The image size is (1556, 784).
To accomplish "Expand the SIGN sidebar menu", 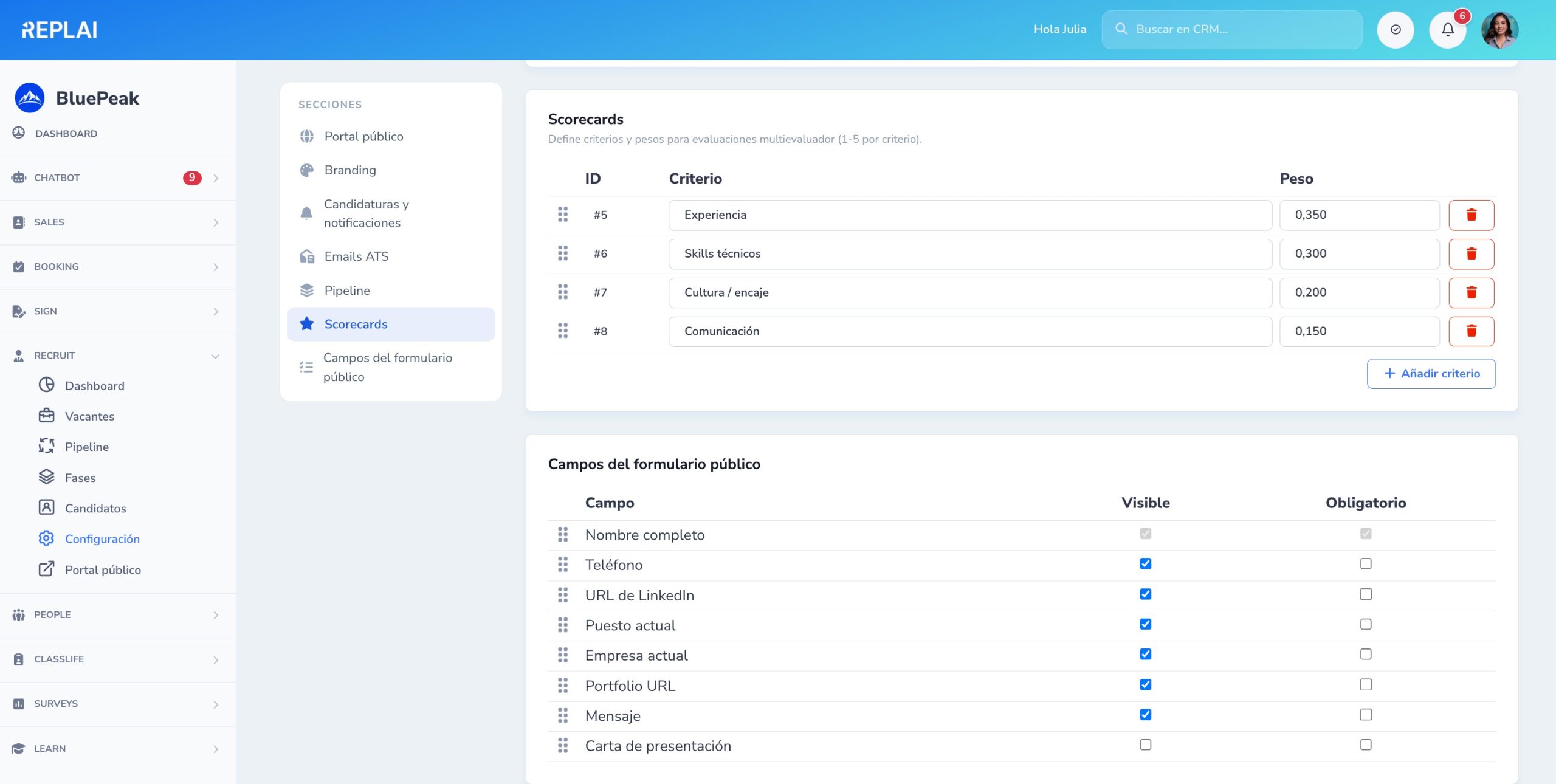I will point(118,311).
